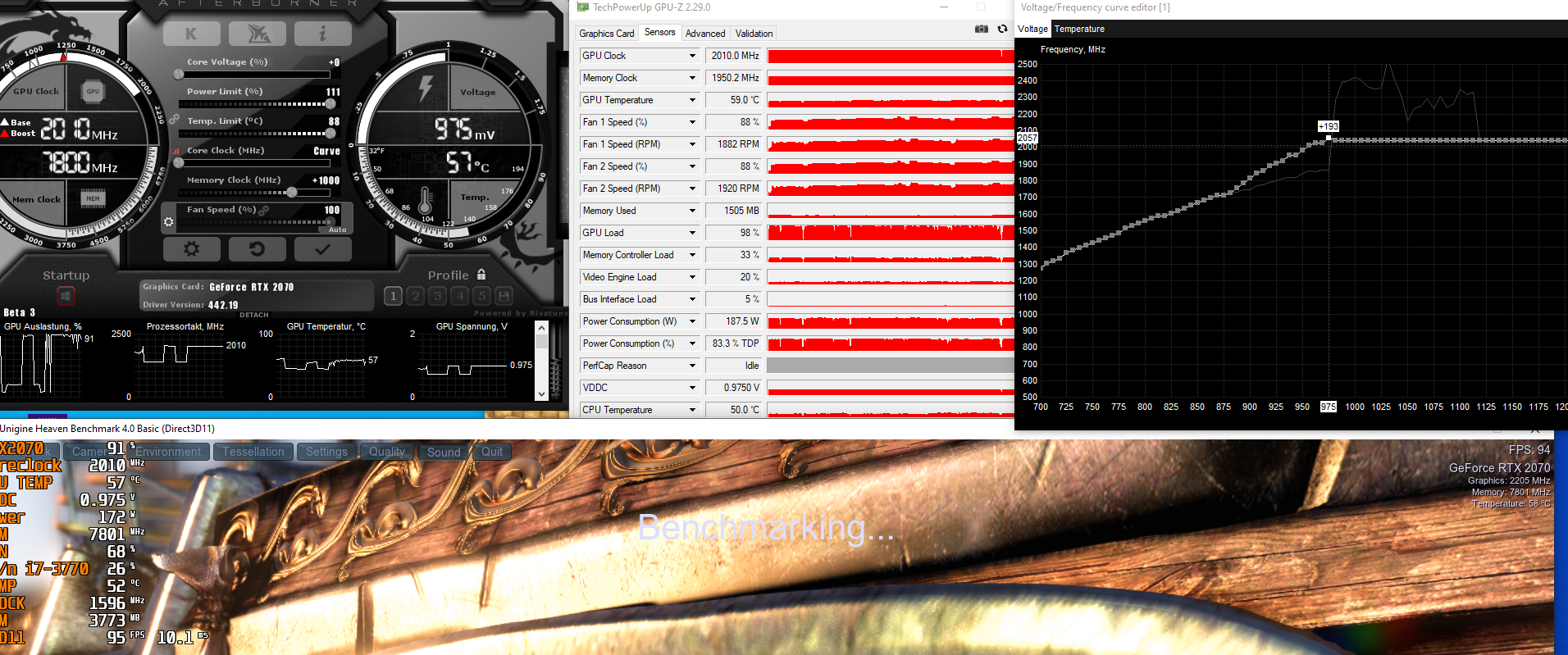Switch to GPU-Z Graphics Card tab
Viewport: 1568px width, 655px height.
[x=607, y=34]
